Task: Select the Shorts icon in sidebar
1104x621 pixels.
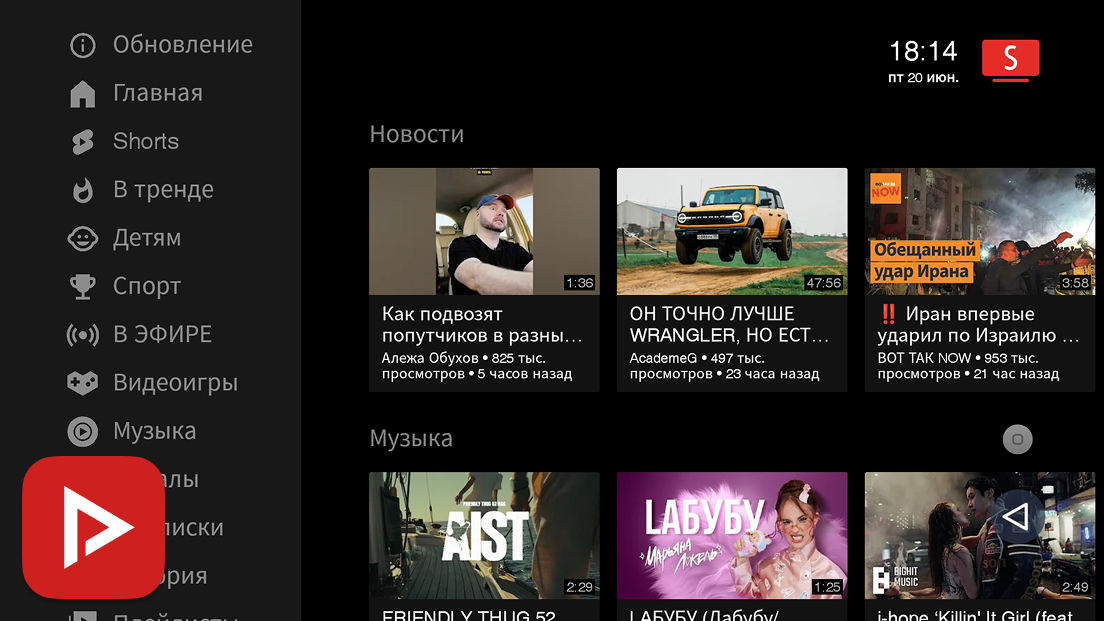Action: point(82,142)
